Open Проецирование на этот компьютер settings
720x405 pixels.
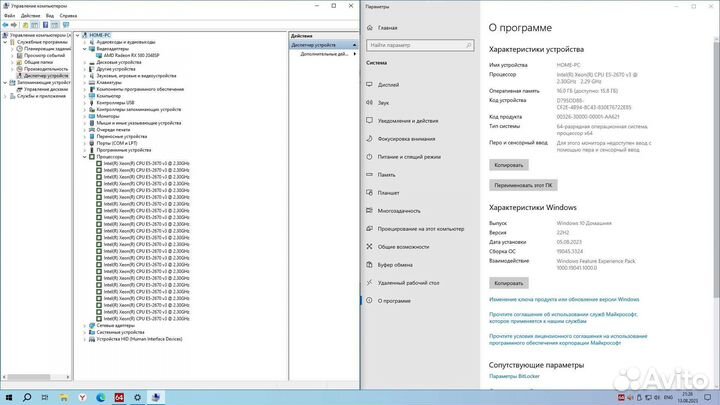[421, 229]
